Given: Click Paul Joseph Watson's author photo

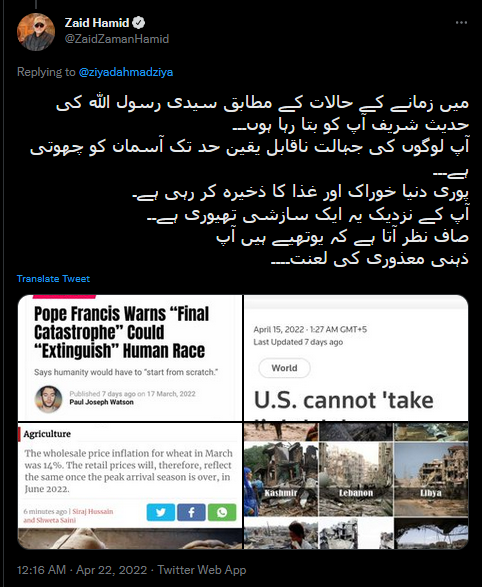Looking at the screenshot, I should click(49, 399).
